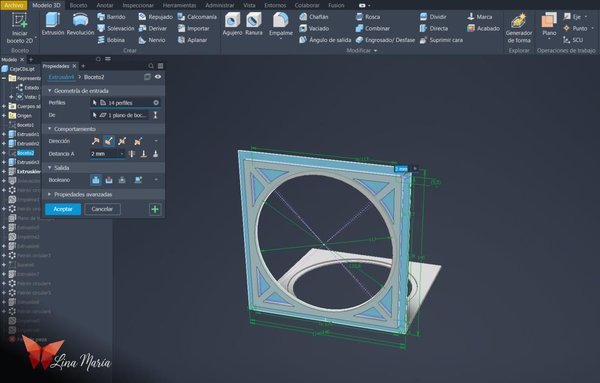This screenshot has width=600, height=383.
Task: Set extrusion direction to symmetric
Action: 122,141
